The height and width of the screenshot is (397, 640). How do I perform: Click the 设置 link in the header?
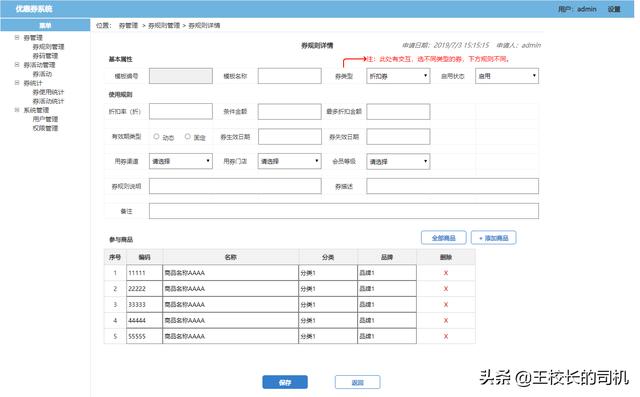click(x=614, y=9)
